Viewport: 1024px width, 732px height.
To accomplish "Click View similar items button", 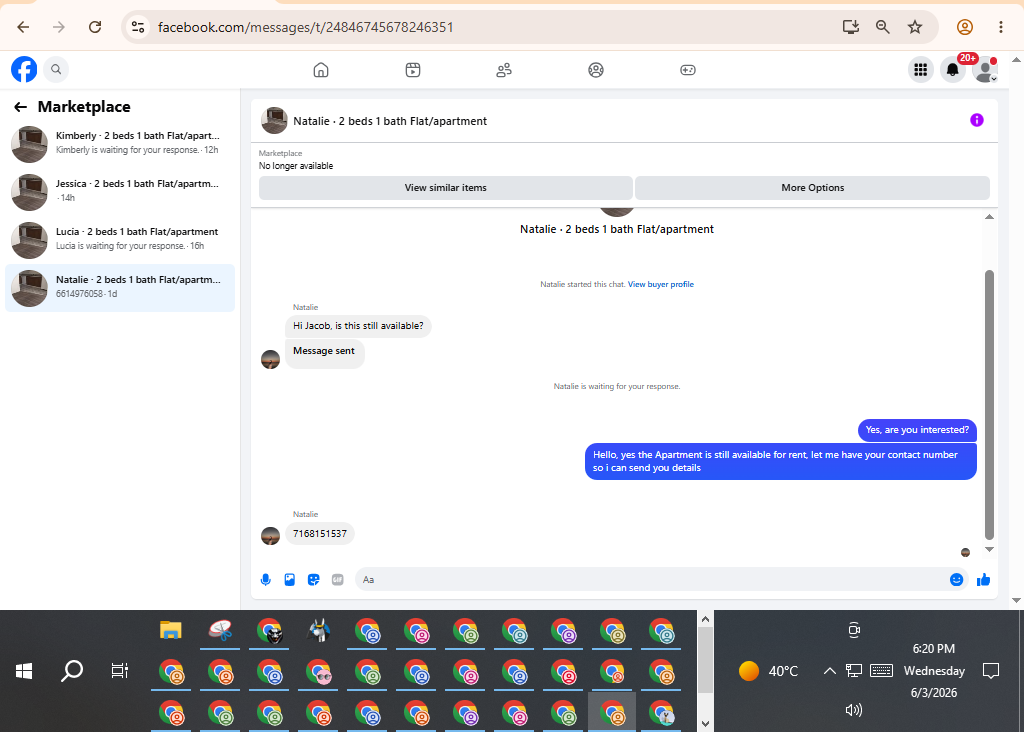I will tap(445, 188).
